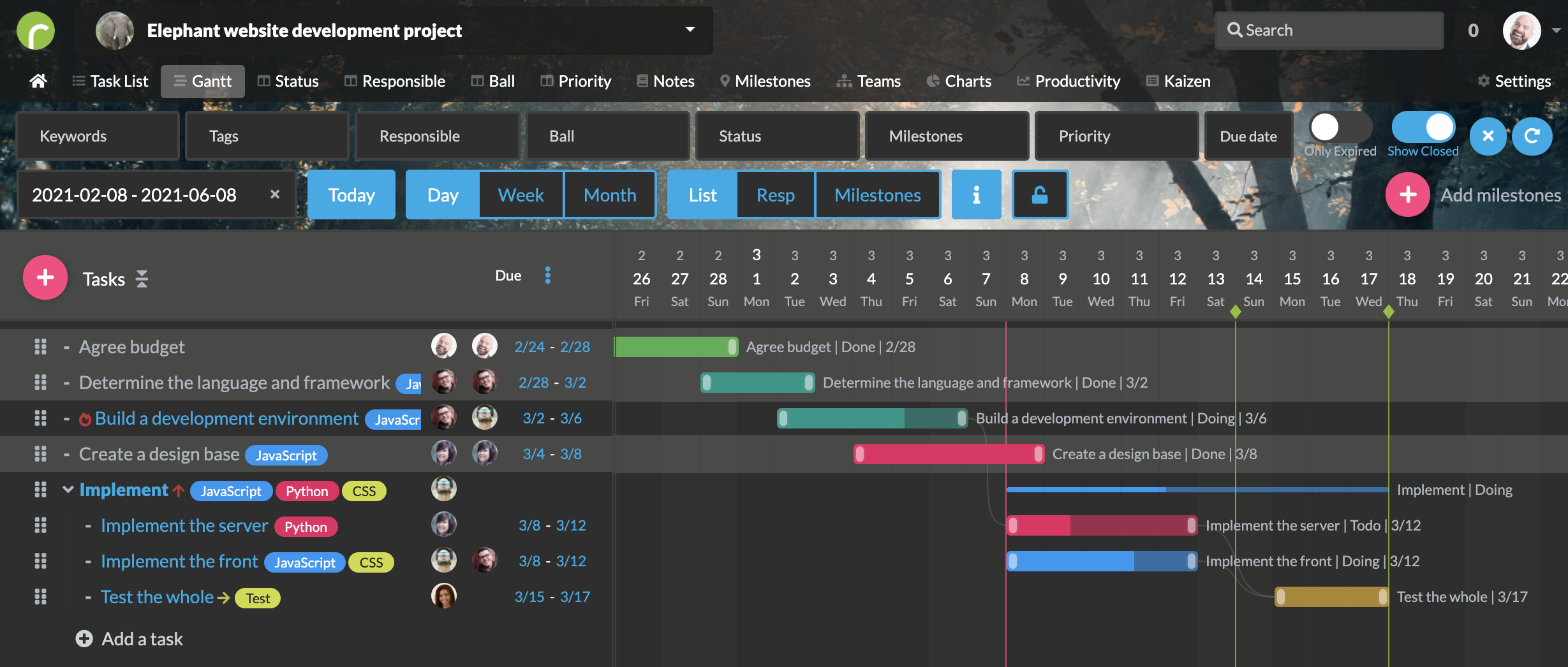
Task: Click the search magnifier icon
Action: [x=1234, y=30]
